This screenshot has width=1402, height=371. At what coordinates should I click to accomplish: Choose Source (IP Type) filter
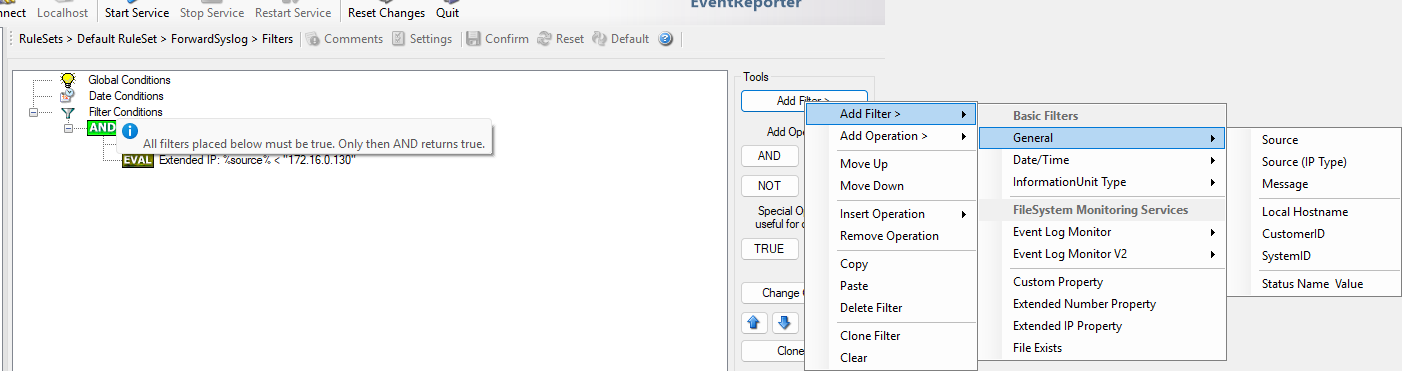tap(1315, 162)
